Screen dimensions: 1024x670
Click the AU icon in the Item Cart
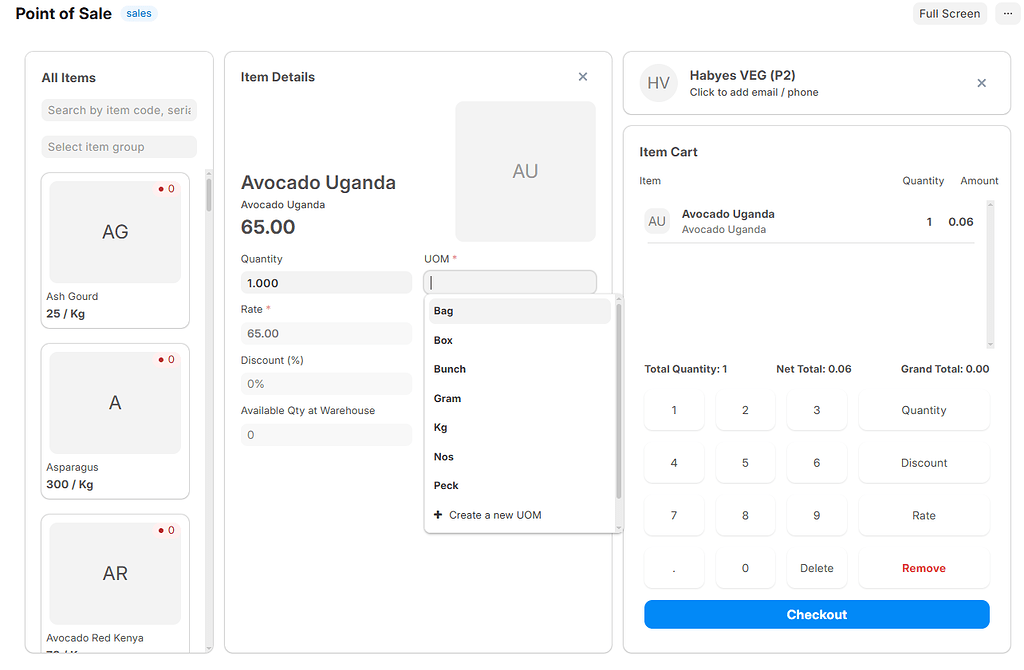657,220
